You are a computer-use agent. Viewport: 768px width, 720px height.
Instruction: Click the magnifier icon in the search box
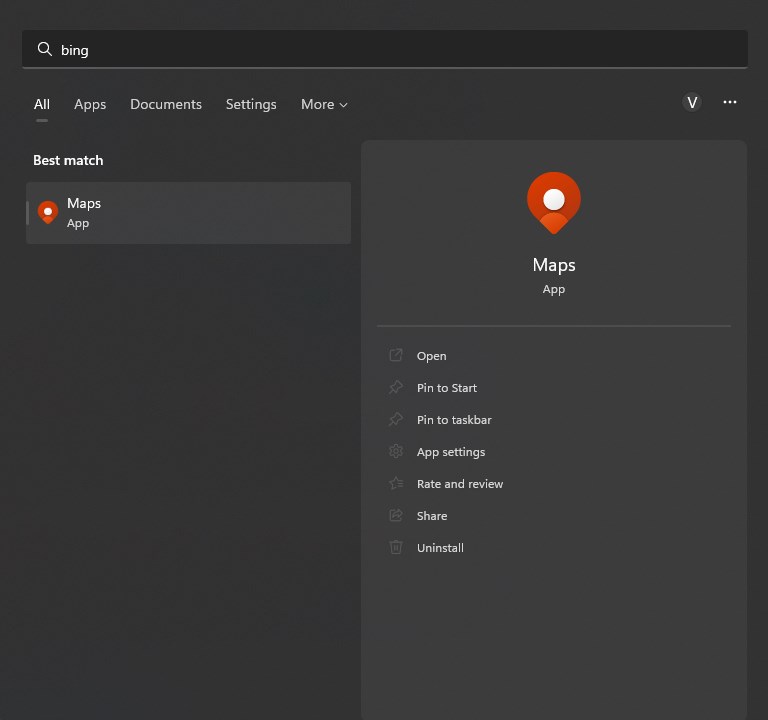point(44,49)
